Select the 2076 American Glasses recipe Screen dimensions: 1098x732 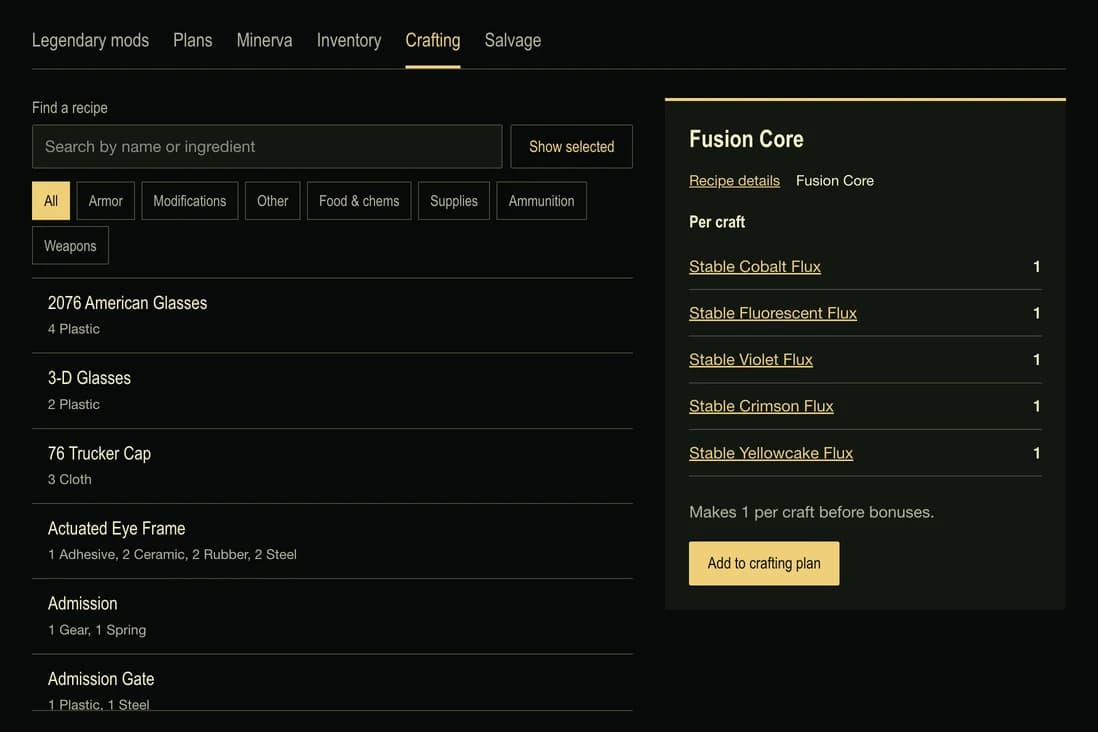(x=332, y=316)
